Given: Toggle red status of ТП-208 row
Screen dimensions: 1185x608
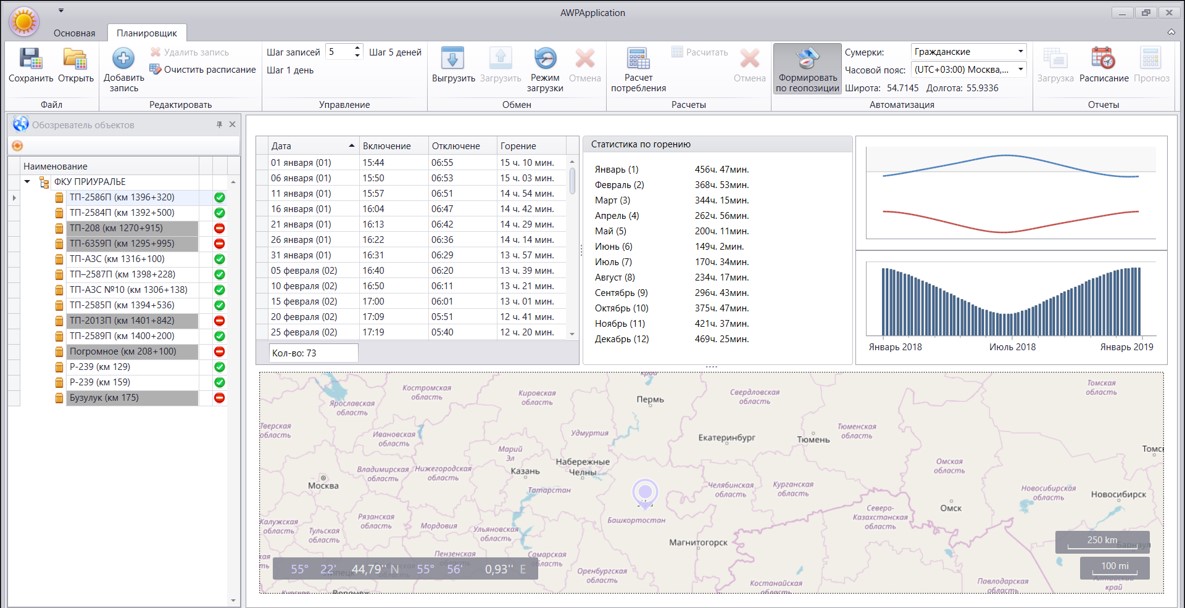Looking at the screenshot, I should [x=220, y=228].
